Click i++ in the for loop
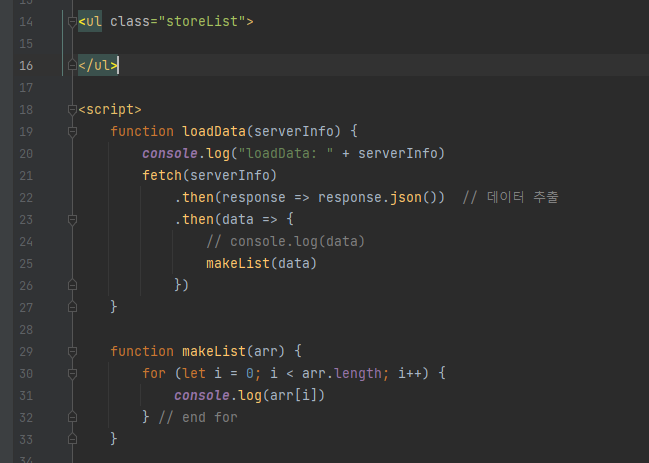The width and height of the screenshot is (649, 463). [410, 373]
